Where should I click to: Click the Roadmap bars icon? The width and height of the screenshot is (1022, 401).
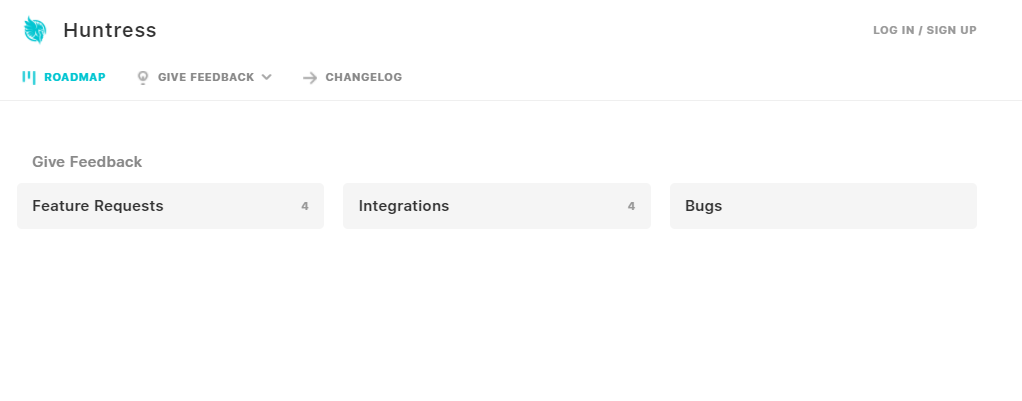click(x=29, y=78)
